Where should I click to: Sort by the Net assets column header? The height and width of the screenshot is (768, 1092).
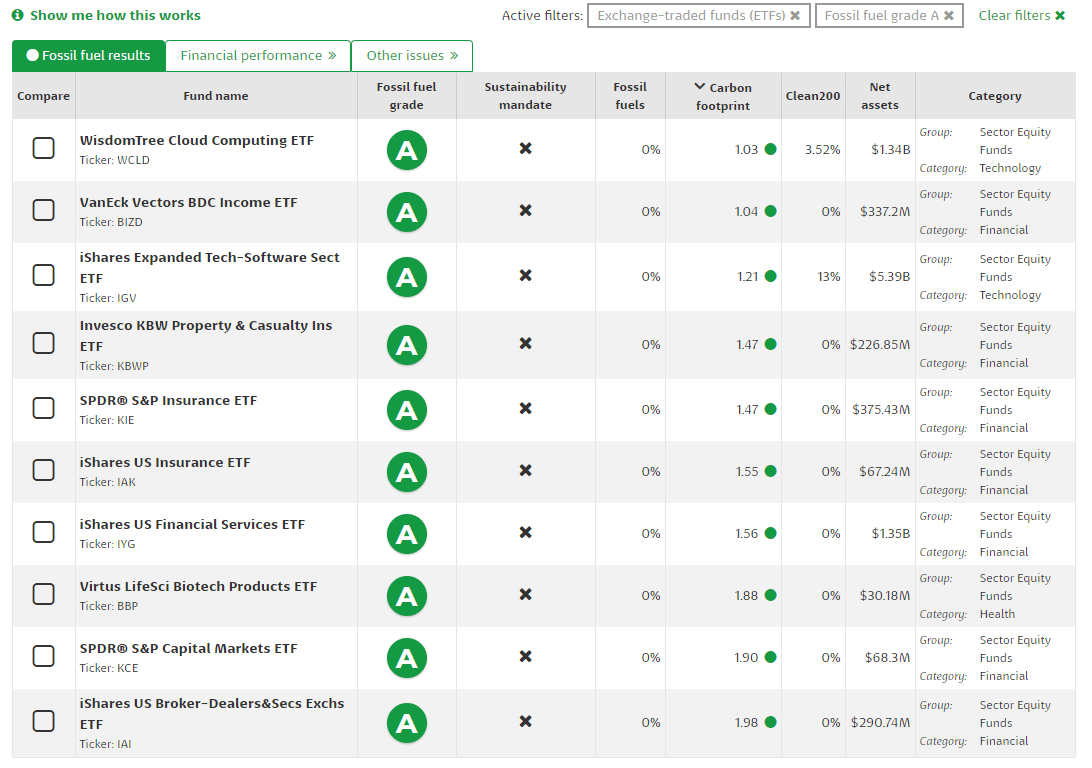(879, 96)
